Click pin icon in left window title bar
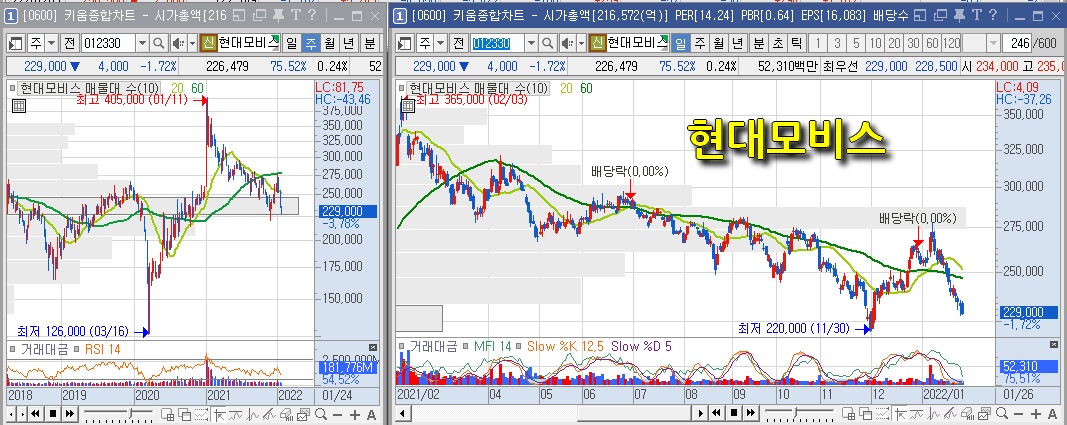This screenshot has width=1067, height=425. [x=278, y=14]
